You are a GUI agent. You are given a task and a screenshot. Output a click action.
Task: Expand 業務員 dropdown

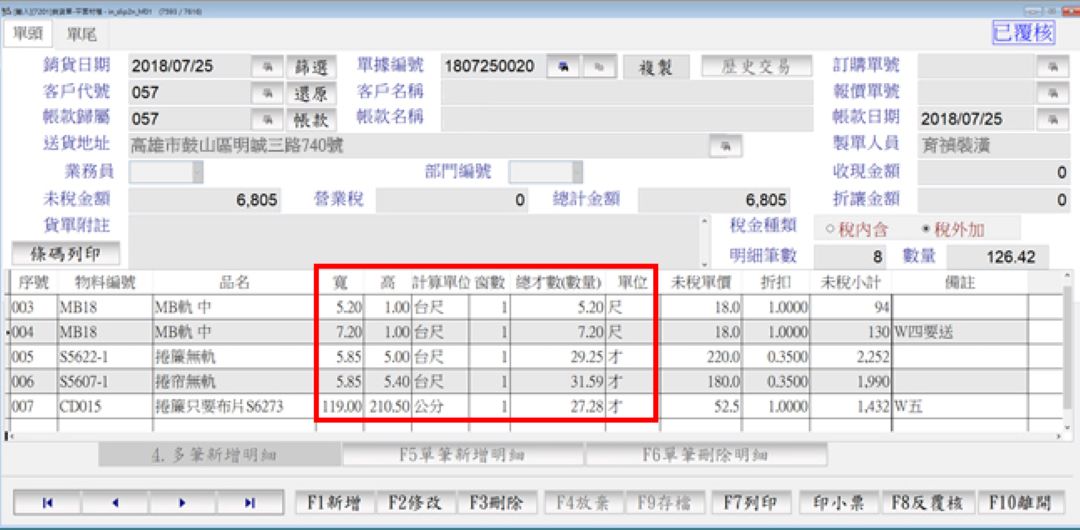[x=198, y=172]
